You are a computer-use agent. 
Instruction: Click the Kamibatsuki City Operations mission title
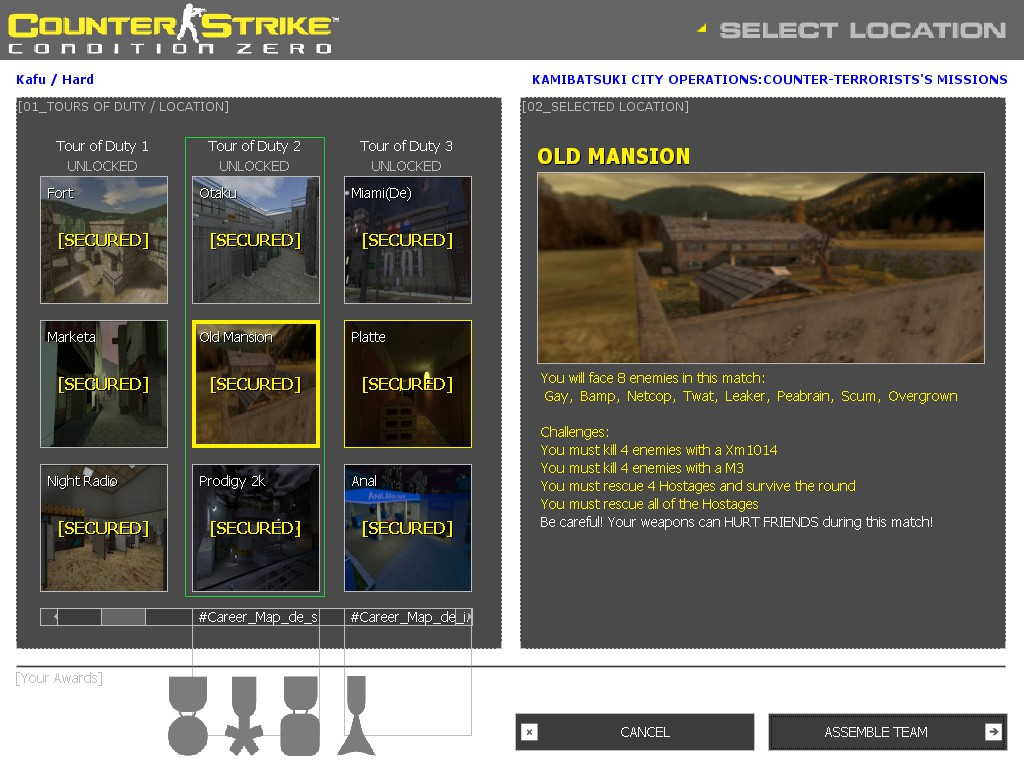click(x=769, y=80)
